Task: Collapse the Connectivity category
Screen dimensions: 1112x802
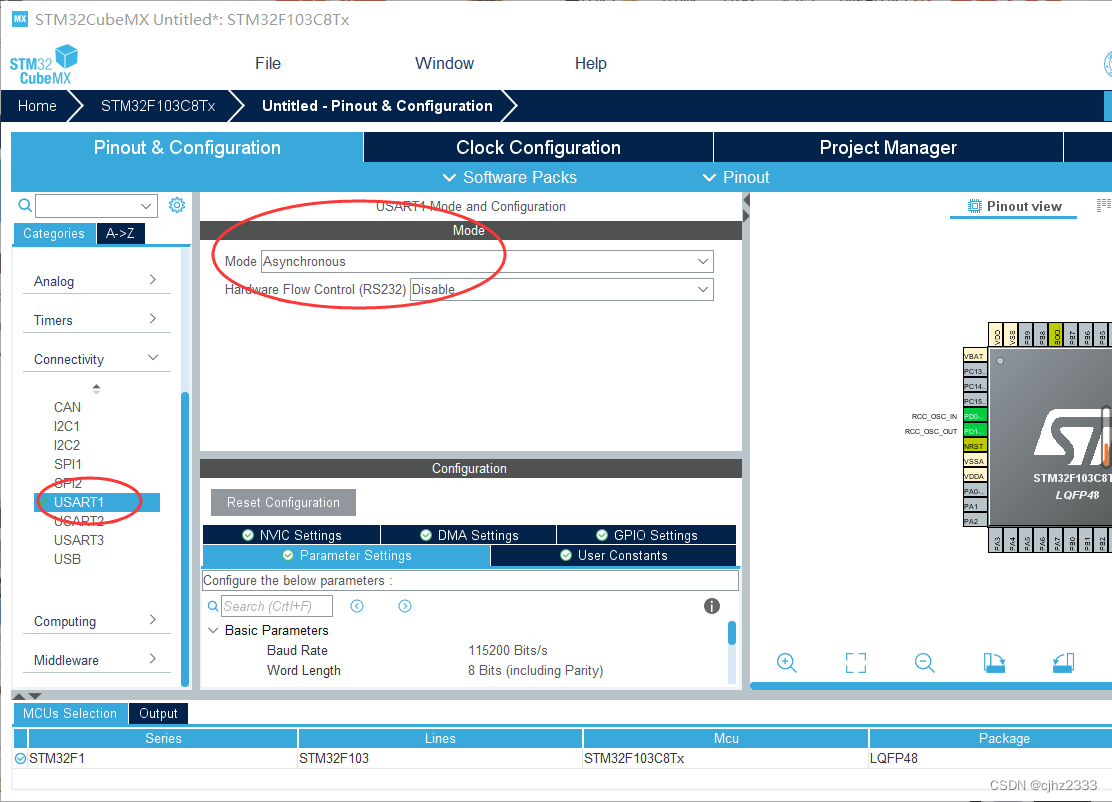Action: click(95, 359)
